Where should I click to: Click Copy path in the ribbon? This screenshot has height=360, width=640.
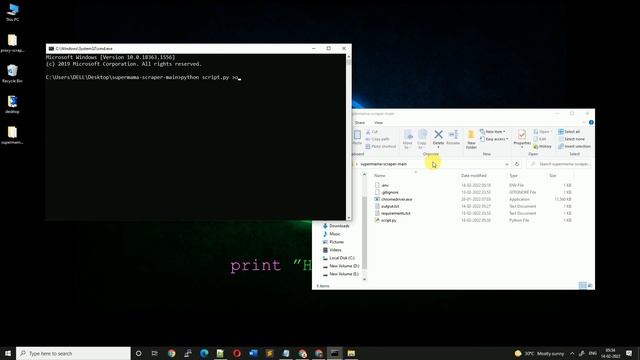[378, 139]
